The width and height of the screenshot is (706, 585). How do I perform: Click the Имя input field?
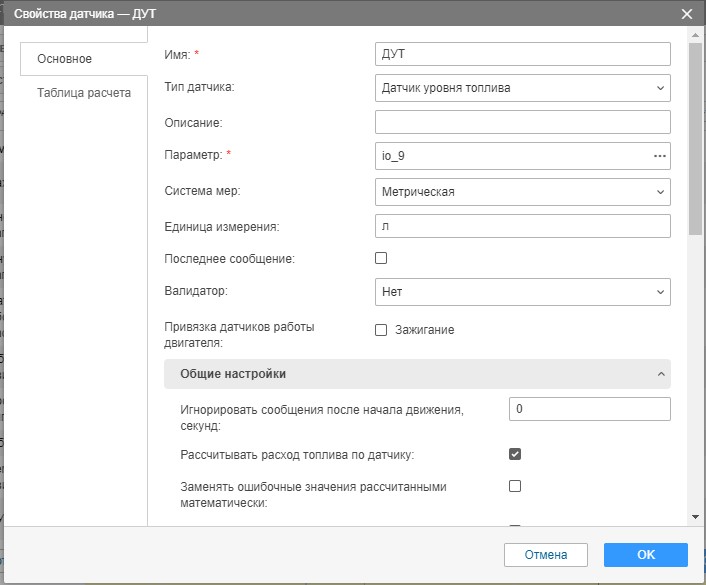522,54
